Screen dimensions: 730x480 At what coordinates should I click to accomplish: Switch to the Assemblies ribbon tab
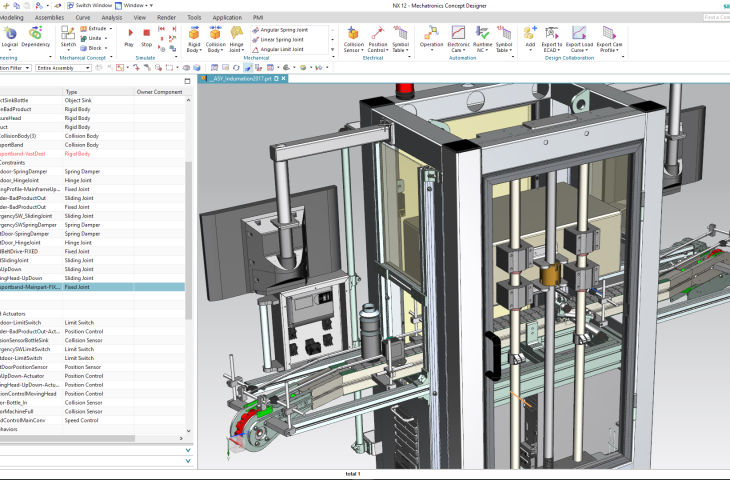pos(49,17)
